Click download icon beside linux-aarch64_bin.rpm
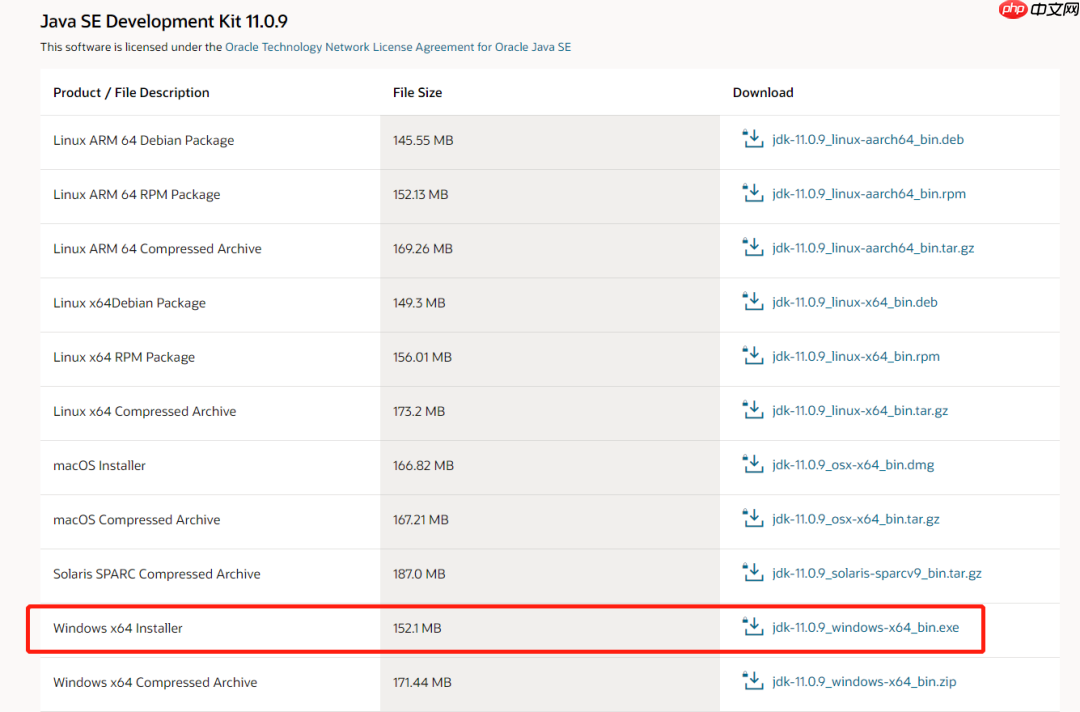Screen dimensions: 1080x712 [752, 193]
